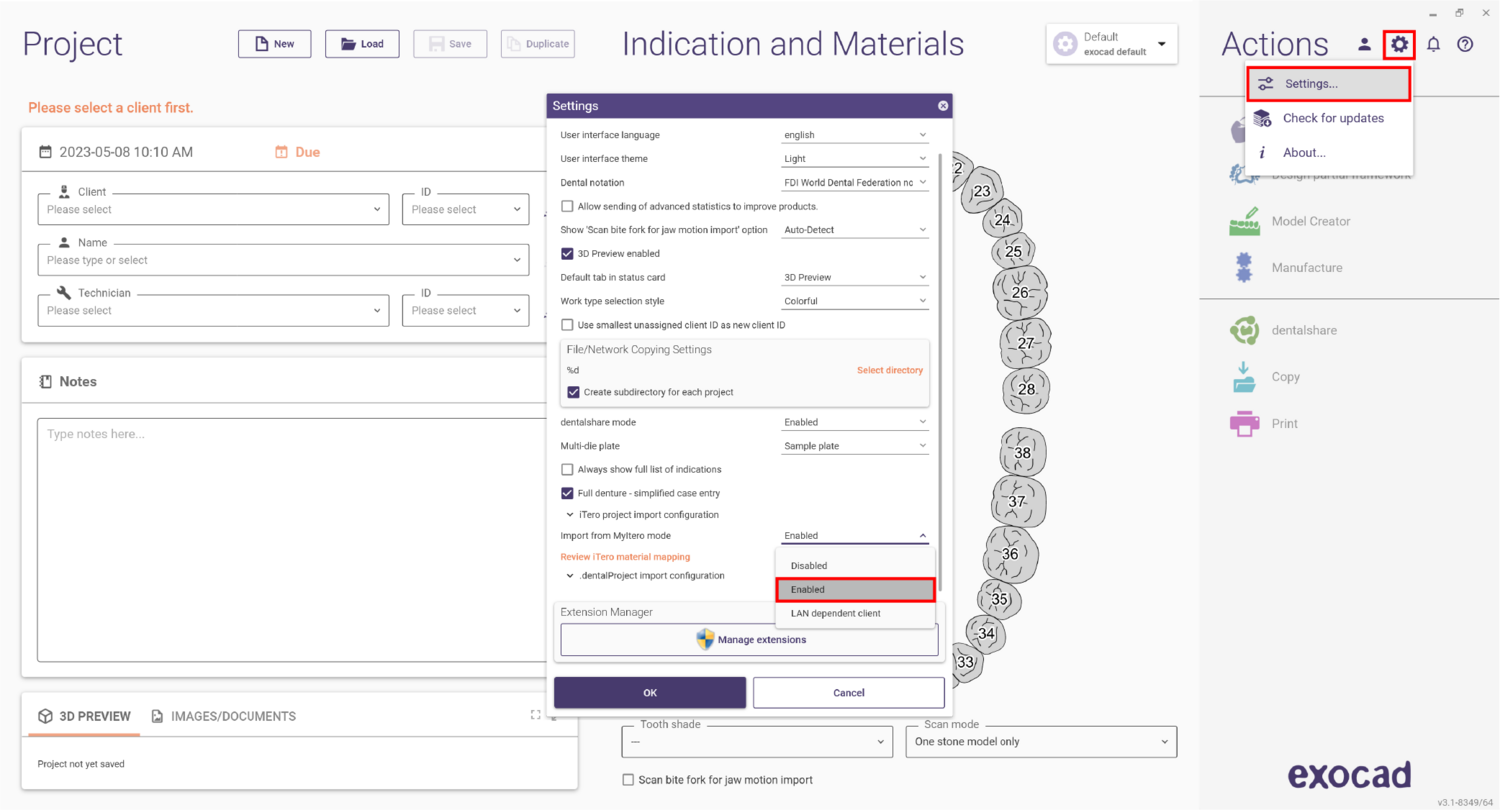Viewport: 1500px width, 810px height.
Task: Switch to the 3D PREVIEW tab
Action: [x=84, y=716]
